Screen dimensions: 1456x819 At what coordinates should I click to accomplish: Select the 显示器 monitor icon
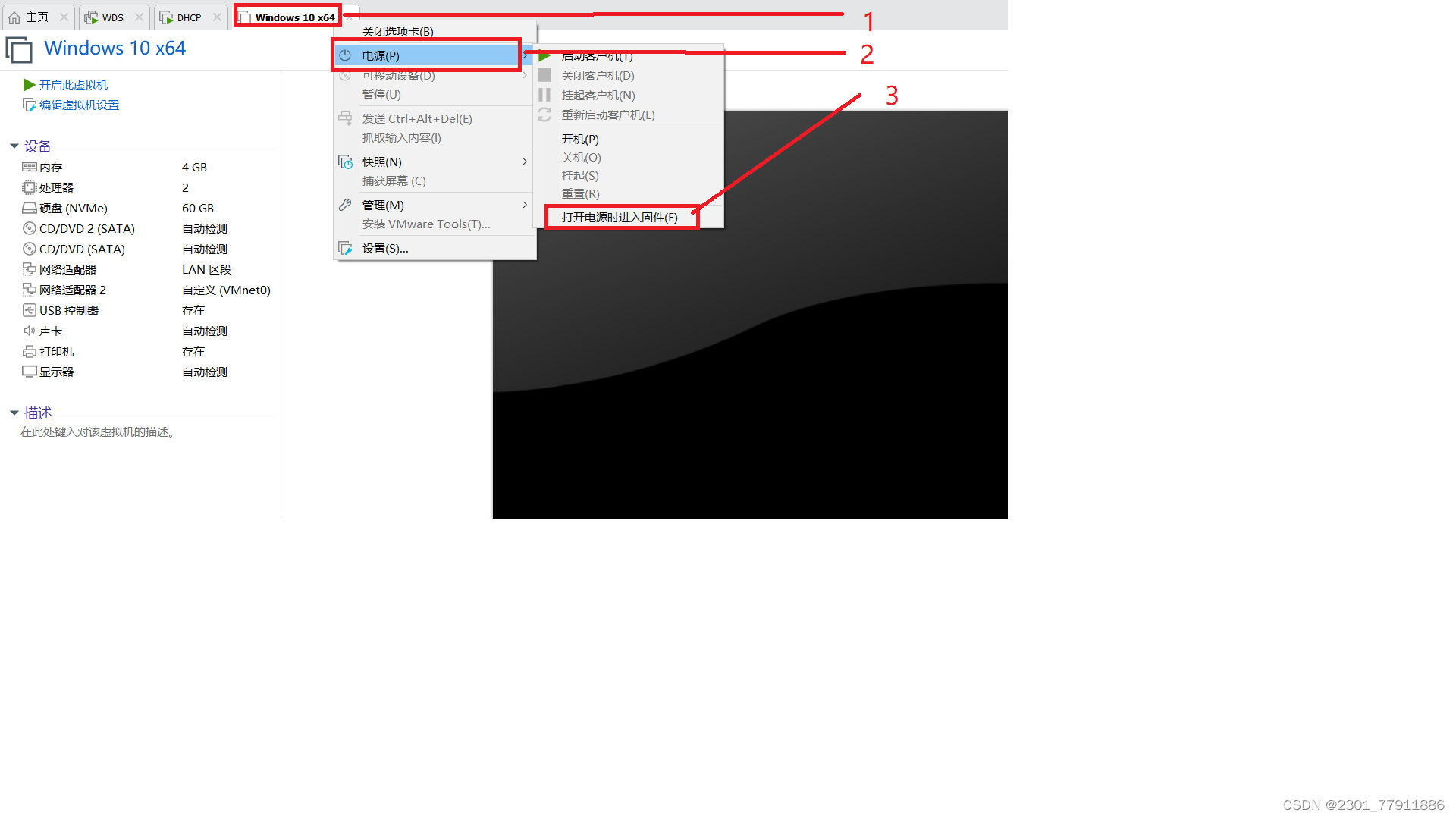pyautogui.click(x=30, y=372)
